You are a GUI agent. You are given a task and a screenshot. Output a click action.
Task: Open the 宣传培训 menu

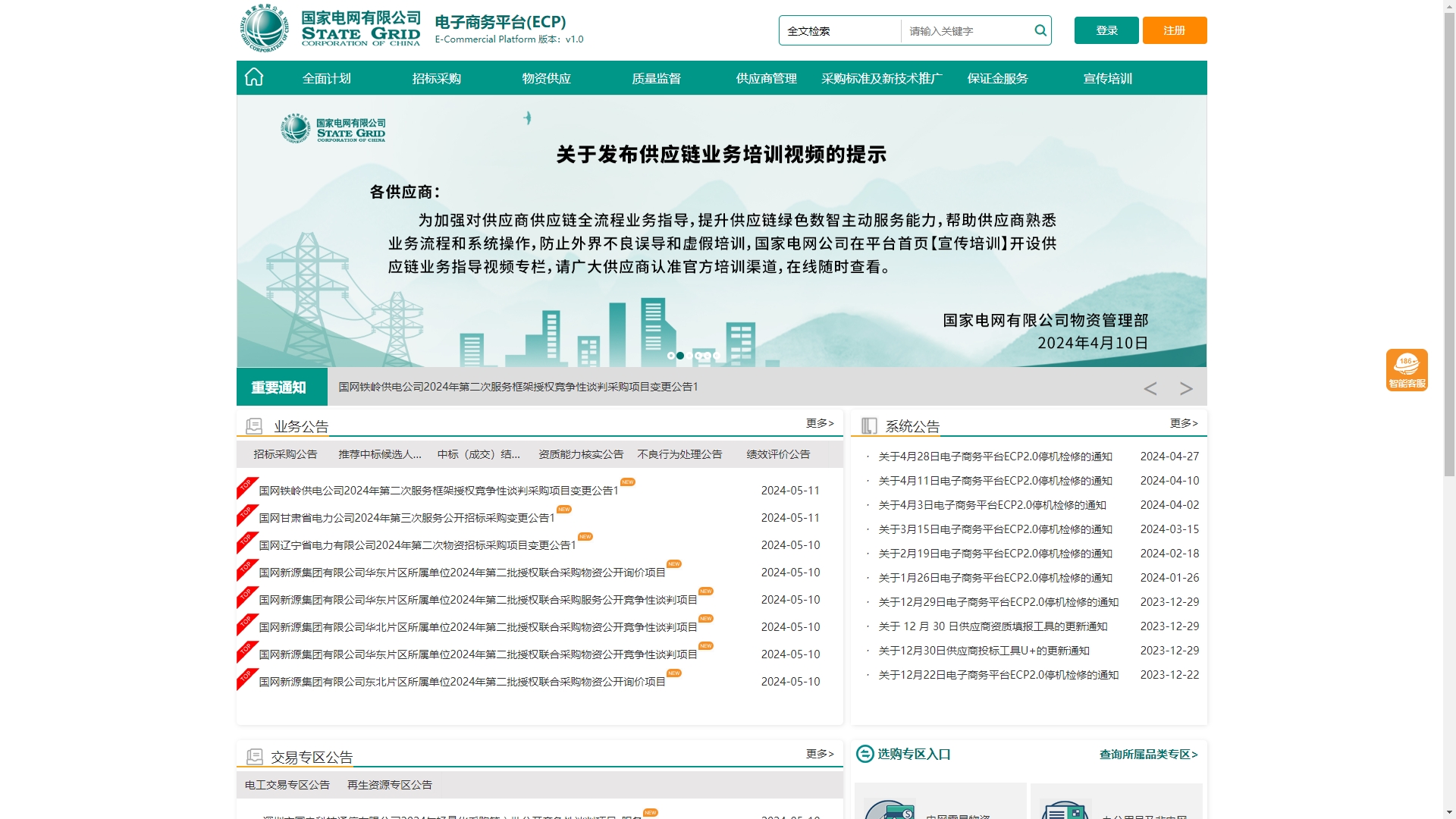[x=1108, y=78]
